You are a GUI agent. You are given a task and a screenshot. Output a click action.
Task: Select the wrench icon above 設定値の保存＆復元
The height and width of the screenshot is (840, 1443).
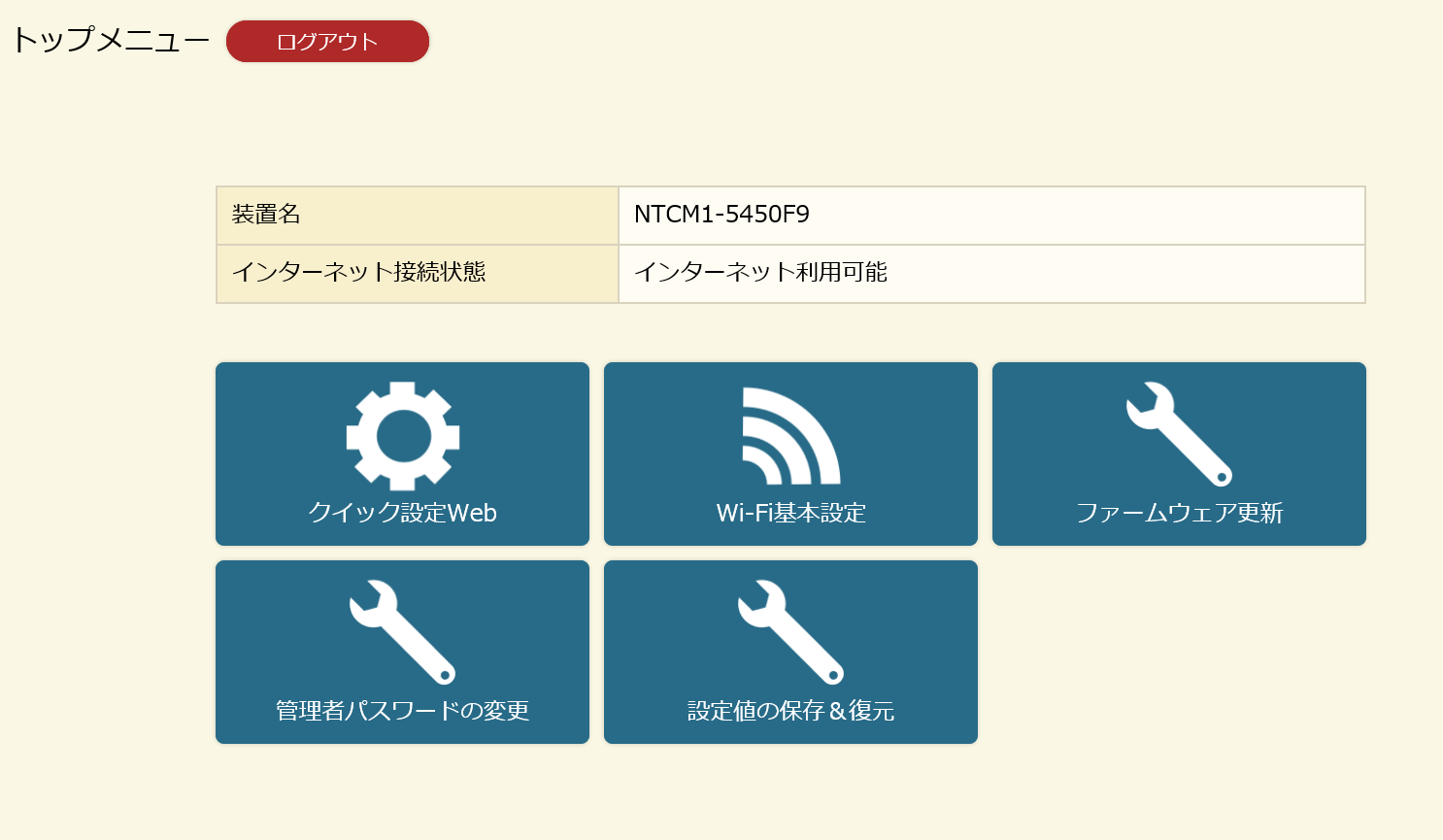coord(790,632)
